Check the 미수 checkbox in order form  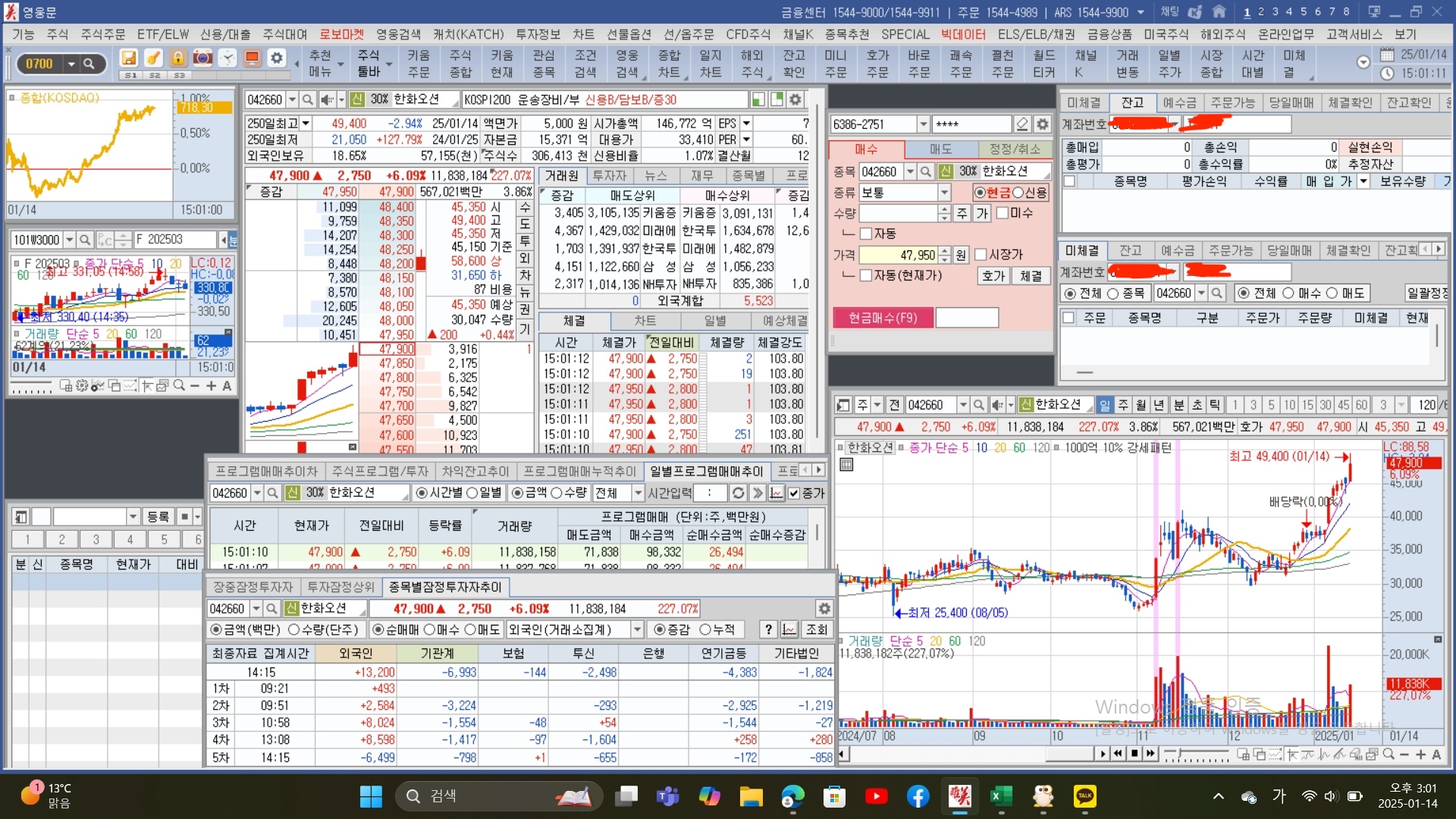coord(1003,213)
